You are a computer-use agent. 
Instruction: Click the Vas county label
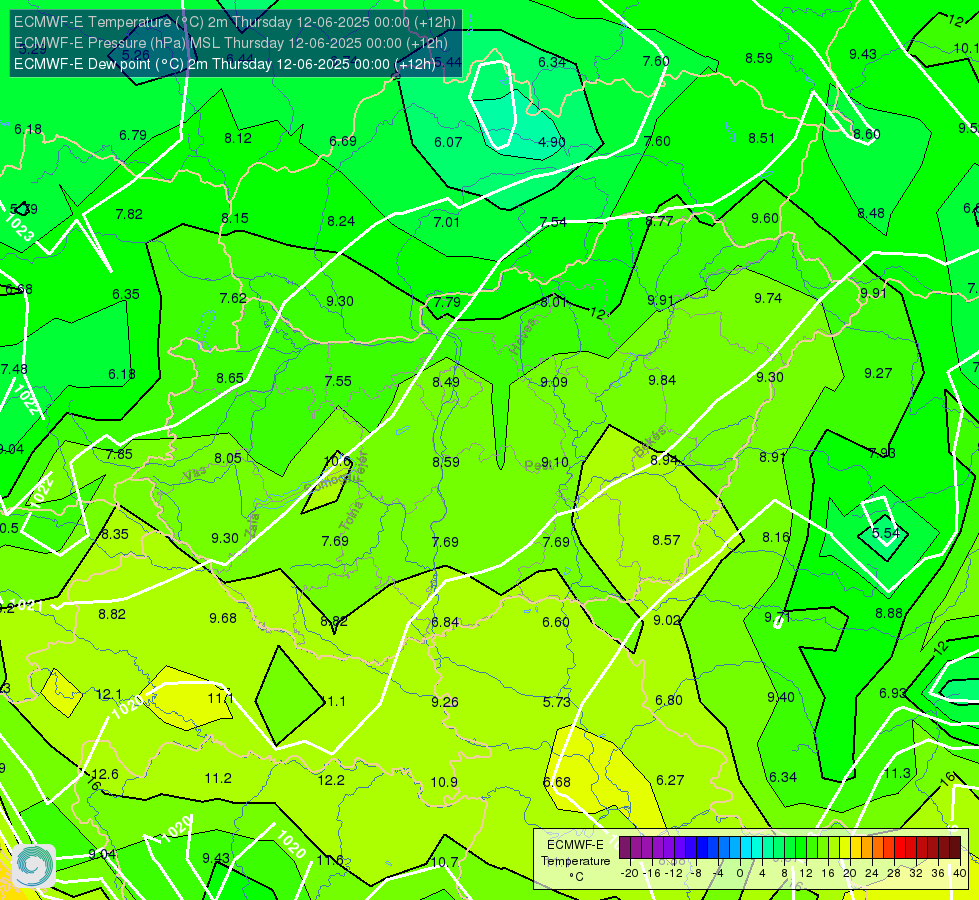[x=195, y=474]
